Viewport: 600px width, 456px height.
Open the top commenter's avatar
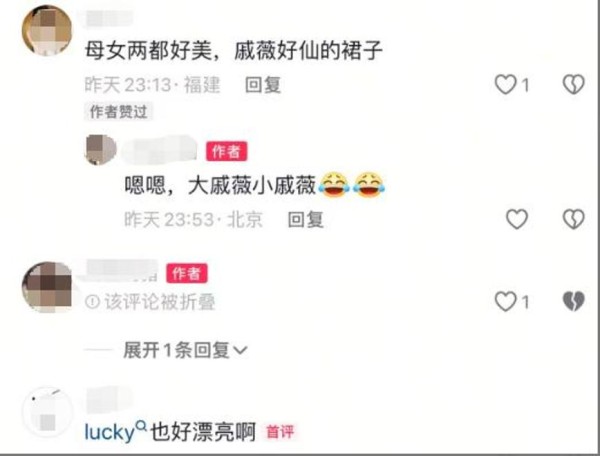(x=47, y=31)
